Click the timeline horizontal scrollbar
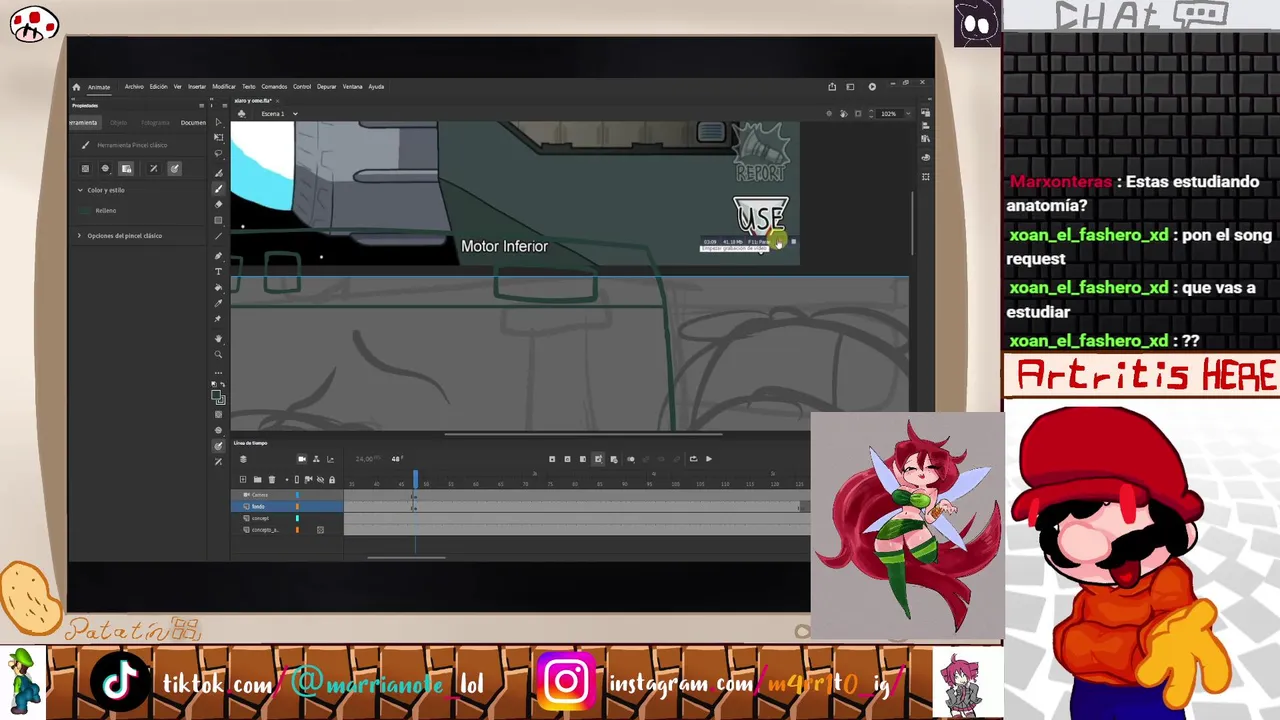This screenshot has height=720, width=1280. [x=406, y=557]
